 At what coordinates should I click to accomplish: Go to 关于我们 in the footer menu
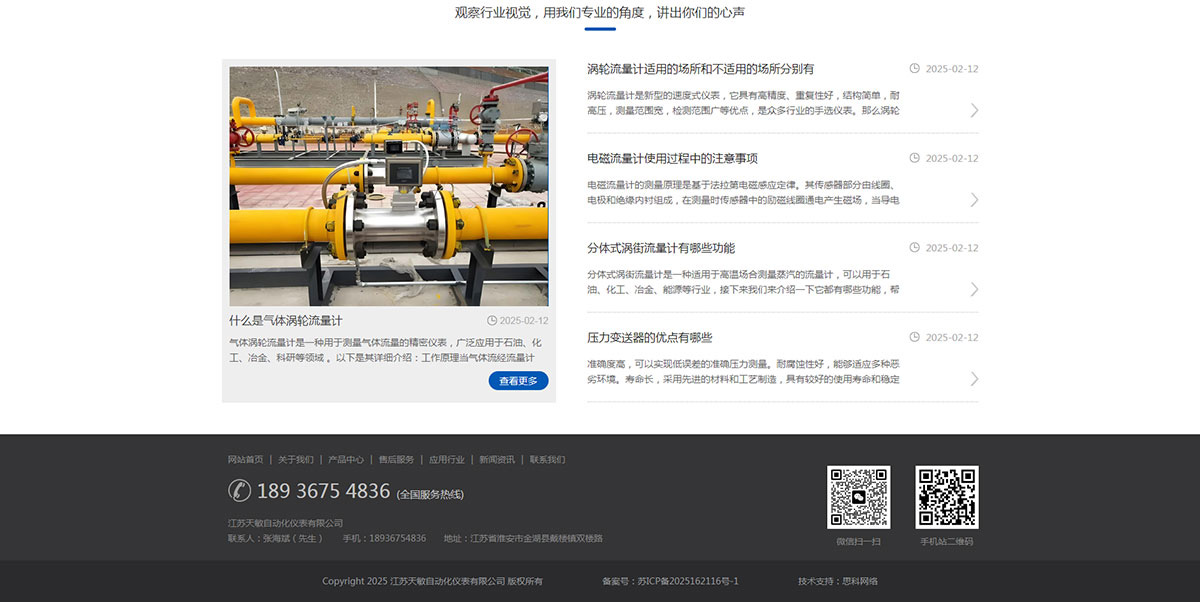296,460
